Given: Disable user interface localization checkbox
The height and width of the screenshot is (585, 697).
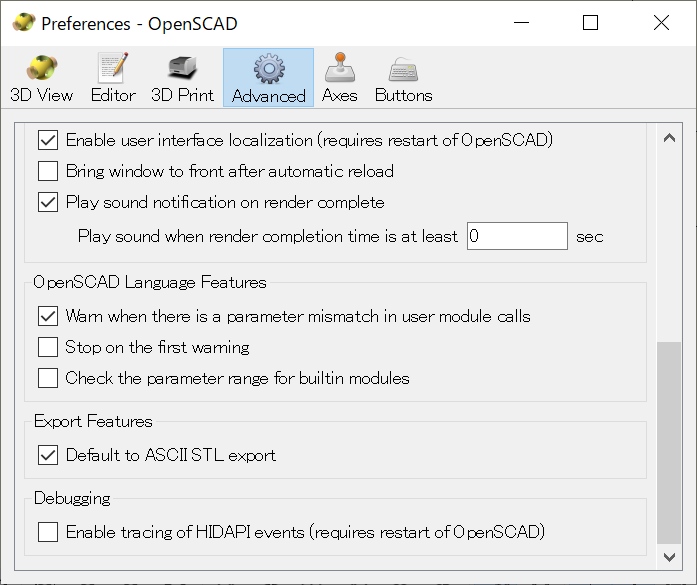Looking at the screenshot, I should 48,140.
